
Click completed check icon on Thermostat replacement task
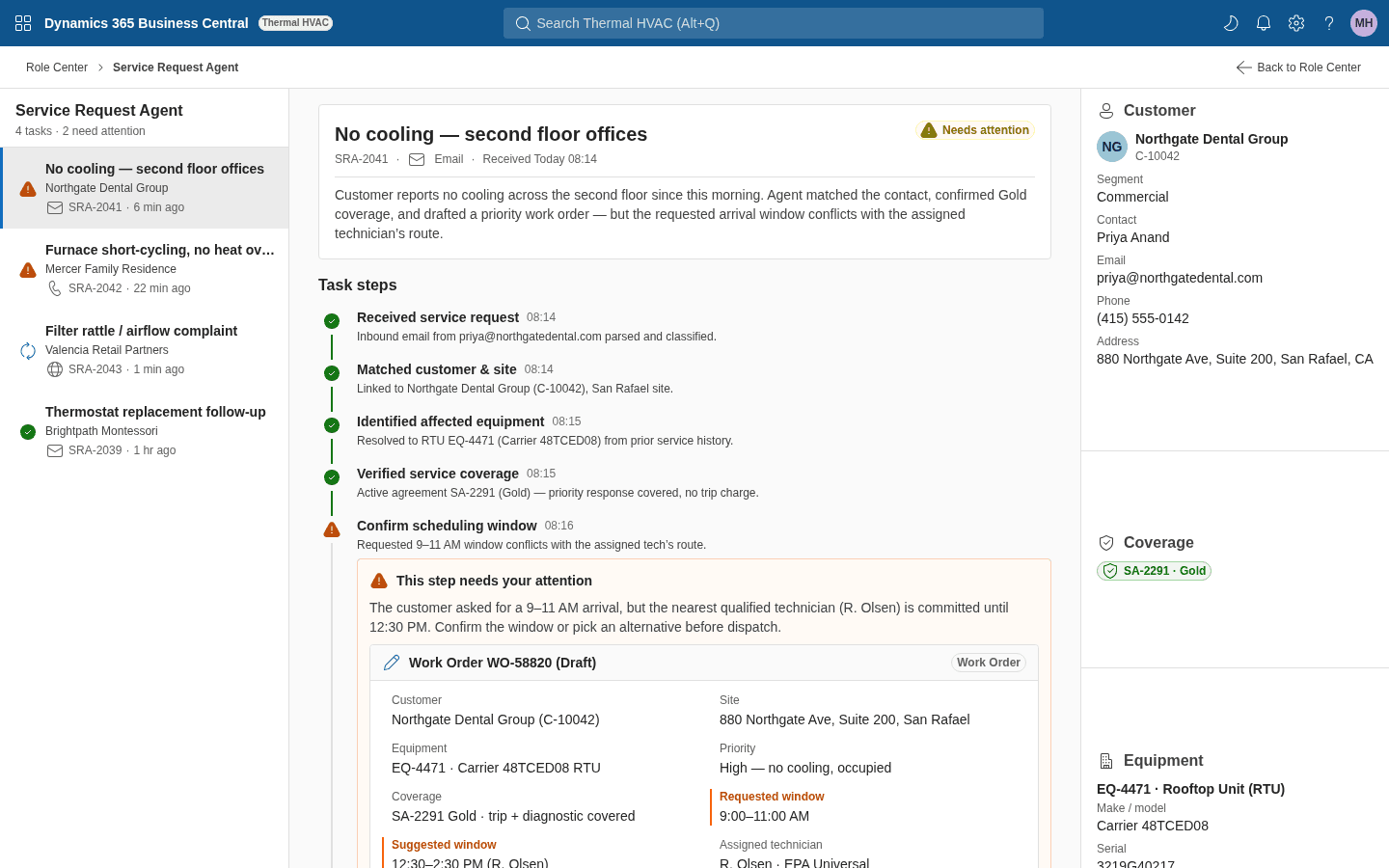(28, 432)
